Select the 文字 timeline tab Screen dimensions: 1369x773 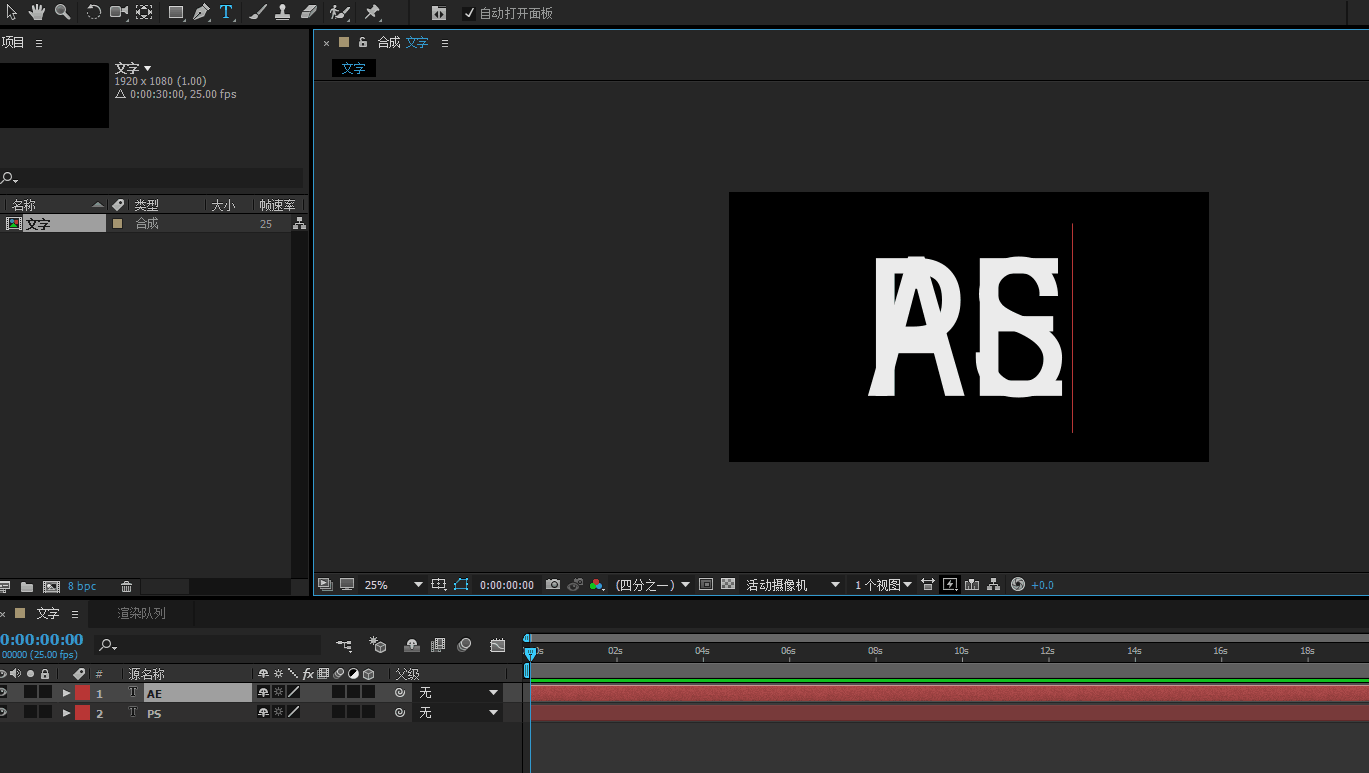tap(48, 613)
